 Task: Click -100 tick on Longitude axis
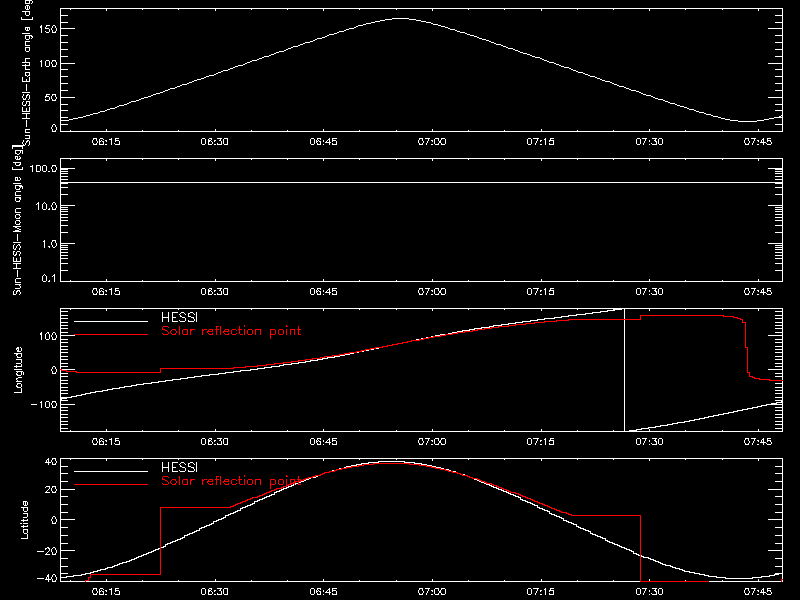pos(44,404)
